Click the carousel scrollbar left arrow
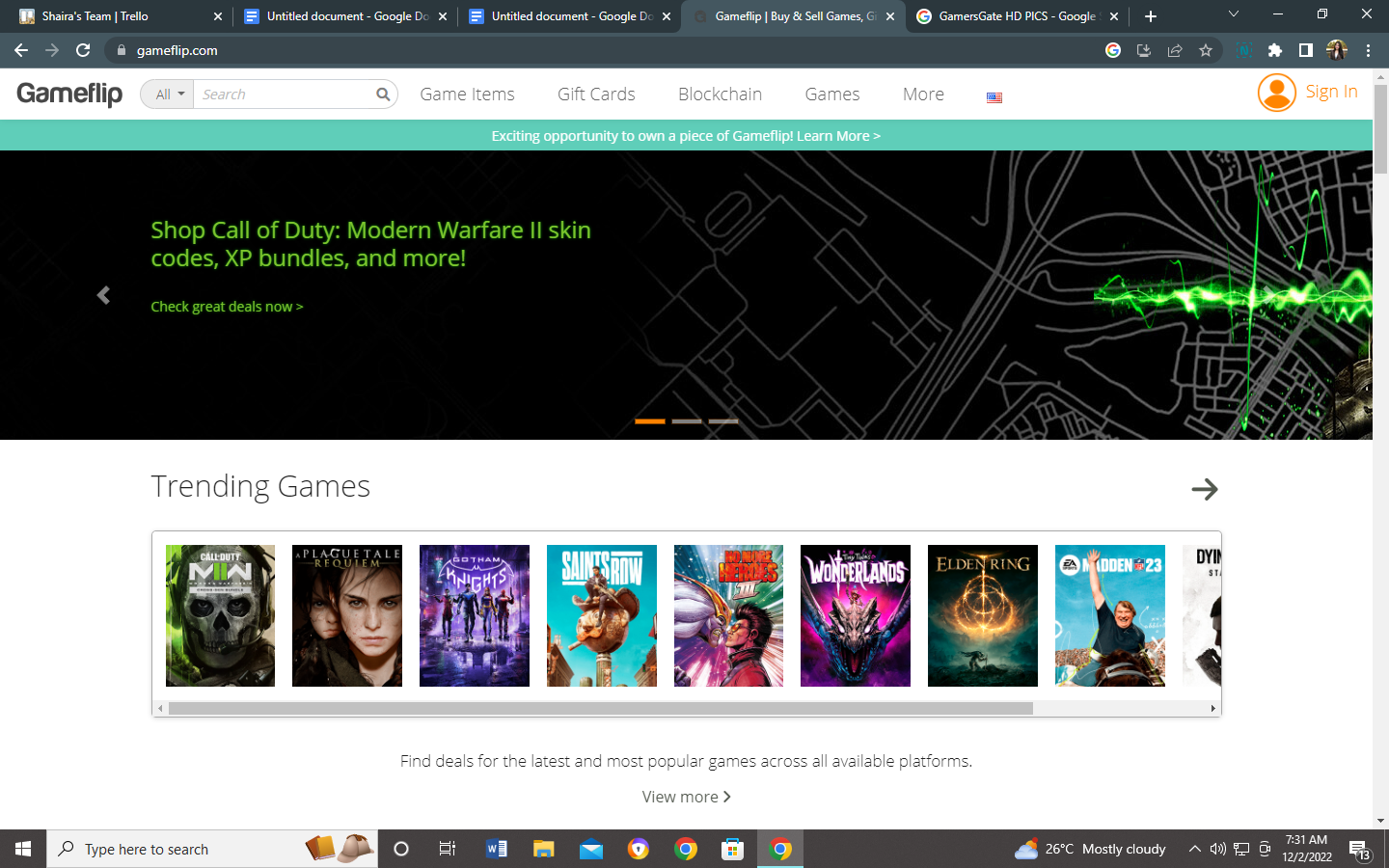 click(160, 708)
